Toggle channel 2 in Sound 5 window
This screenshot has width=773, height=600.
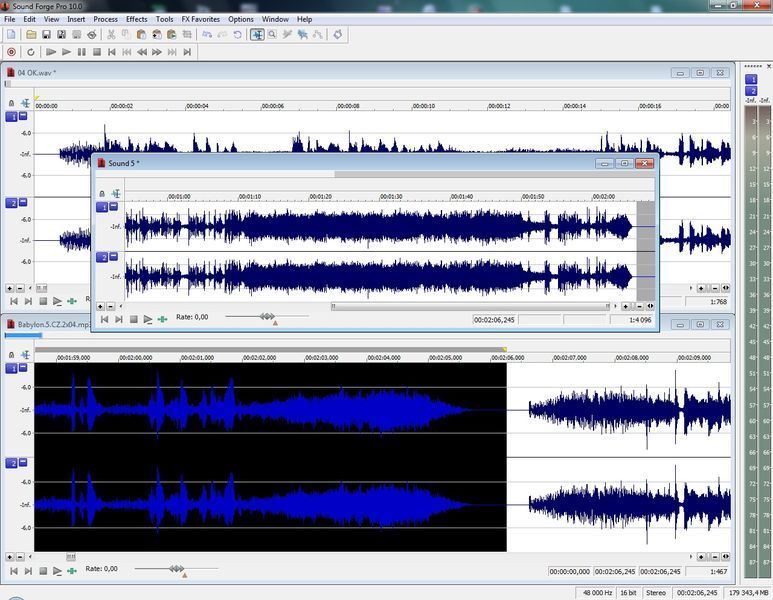click(x=102, y=257)
